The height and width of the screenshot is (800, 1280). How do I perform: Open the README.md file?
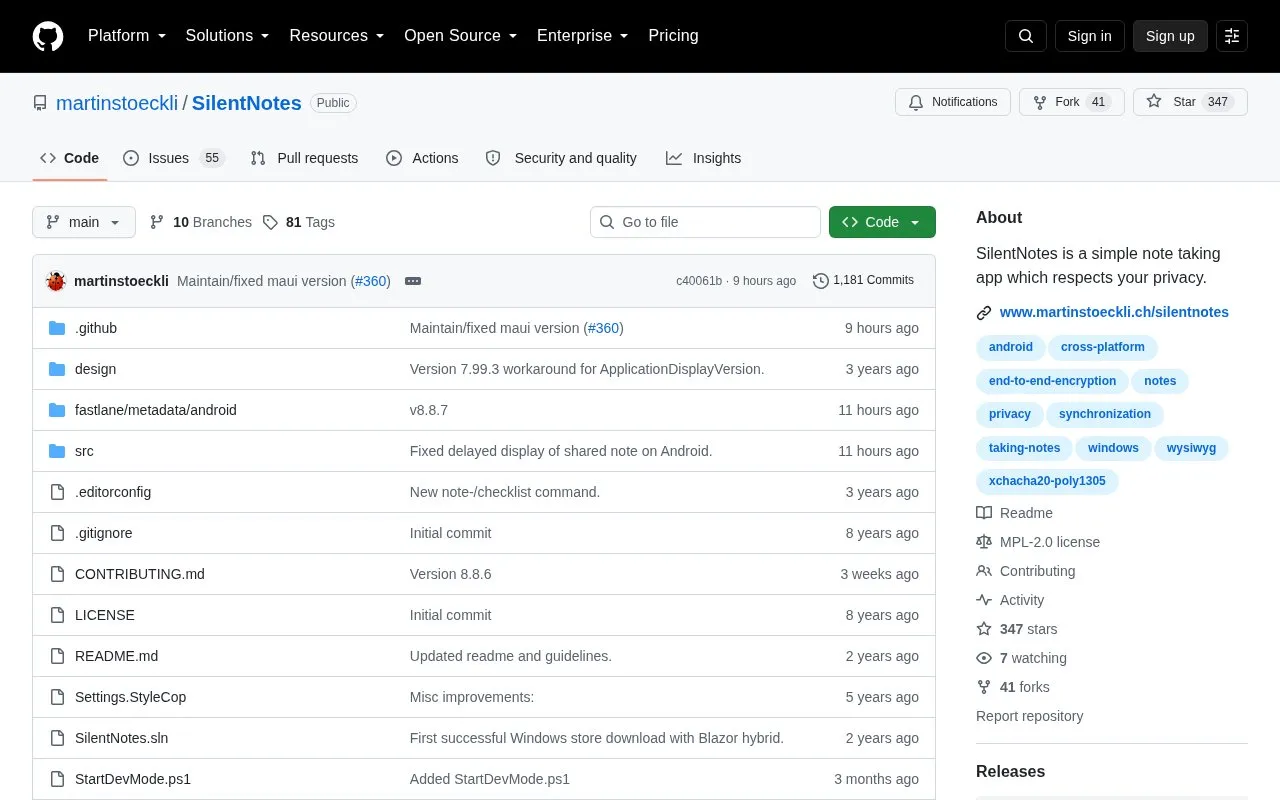click(116, 656)
